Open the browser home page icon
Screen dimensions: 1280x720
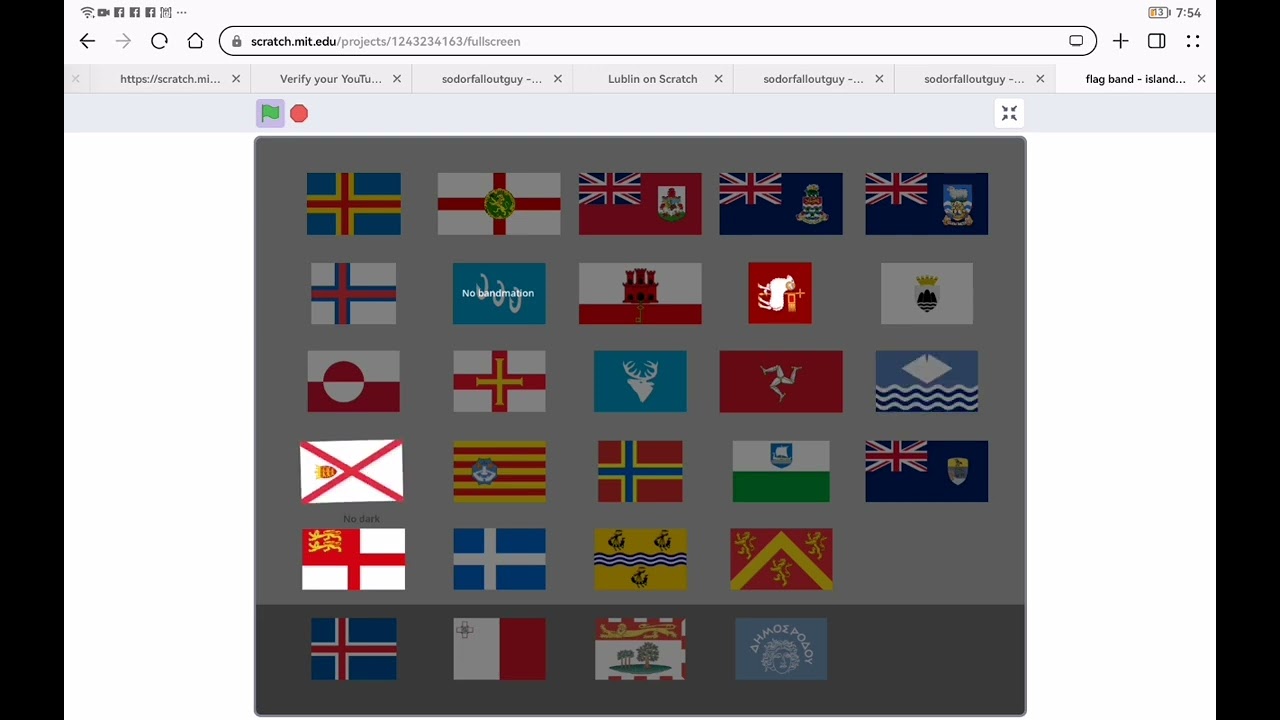click(x=195, y=41)
